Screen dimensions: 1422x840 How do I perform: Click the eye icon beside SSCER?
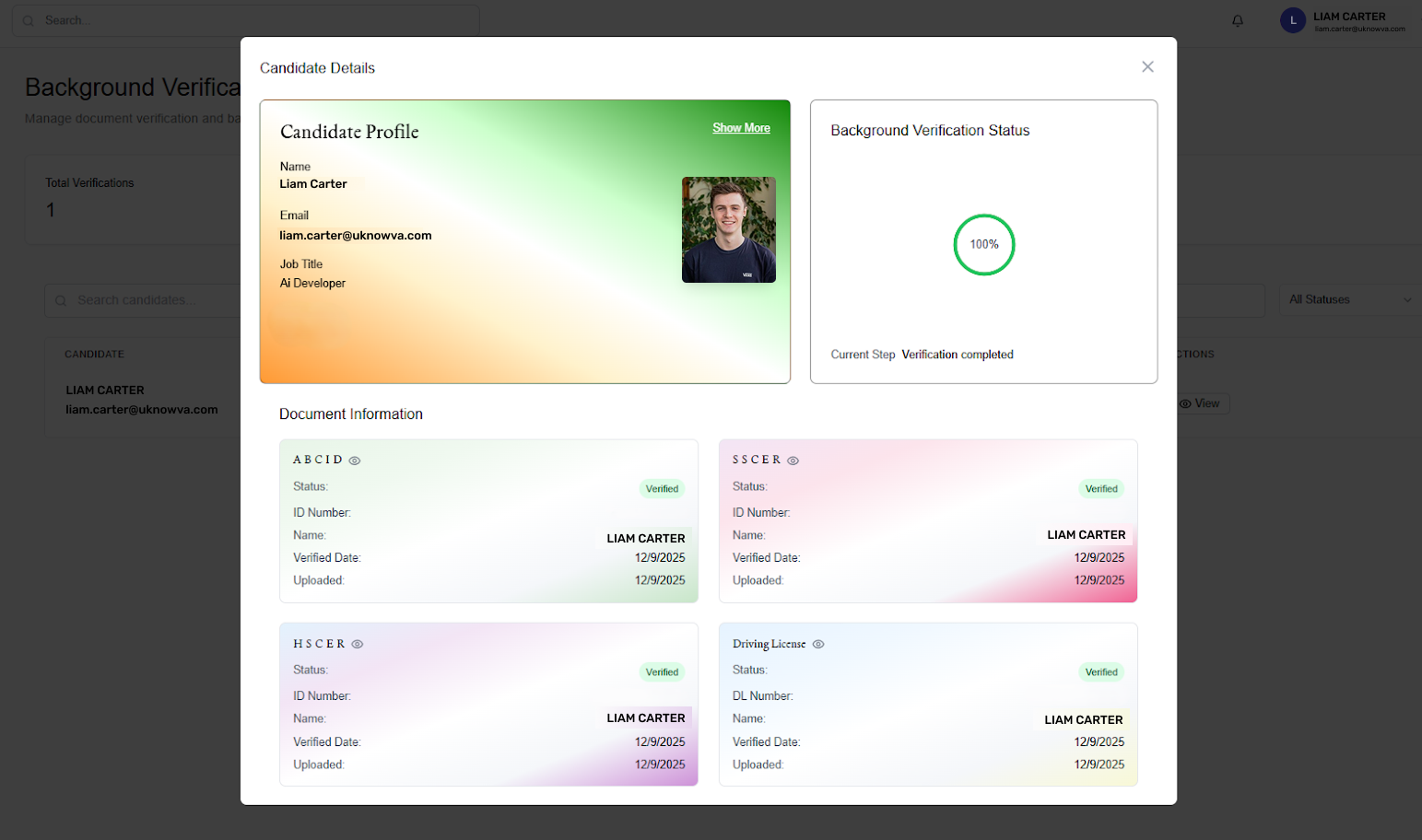tap(793, 461)
